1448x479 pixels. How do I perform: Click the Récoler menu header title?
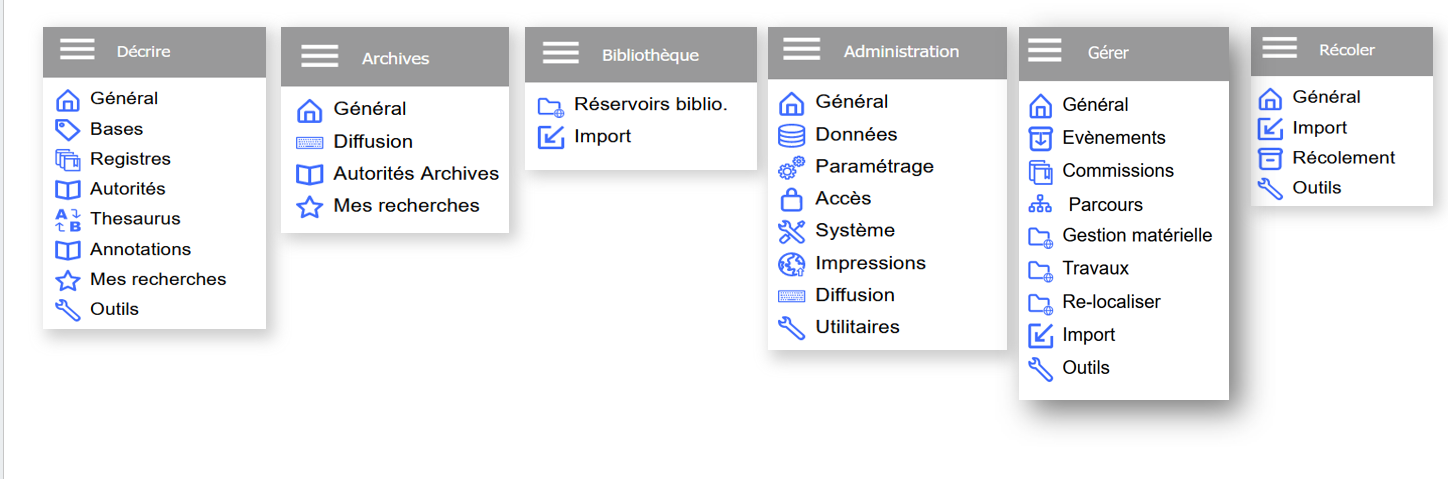click(x=1346, y=50)
